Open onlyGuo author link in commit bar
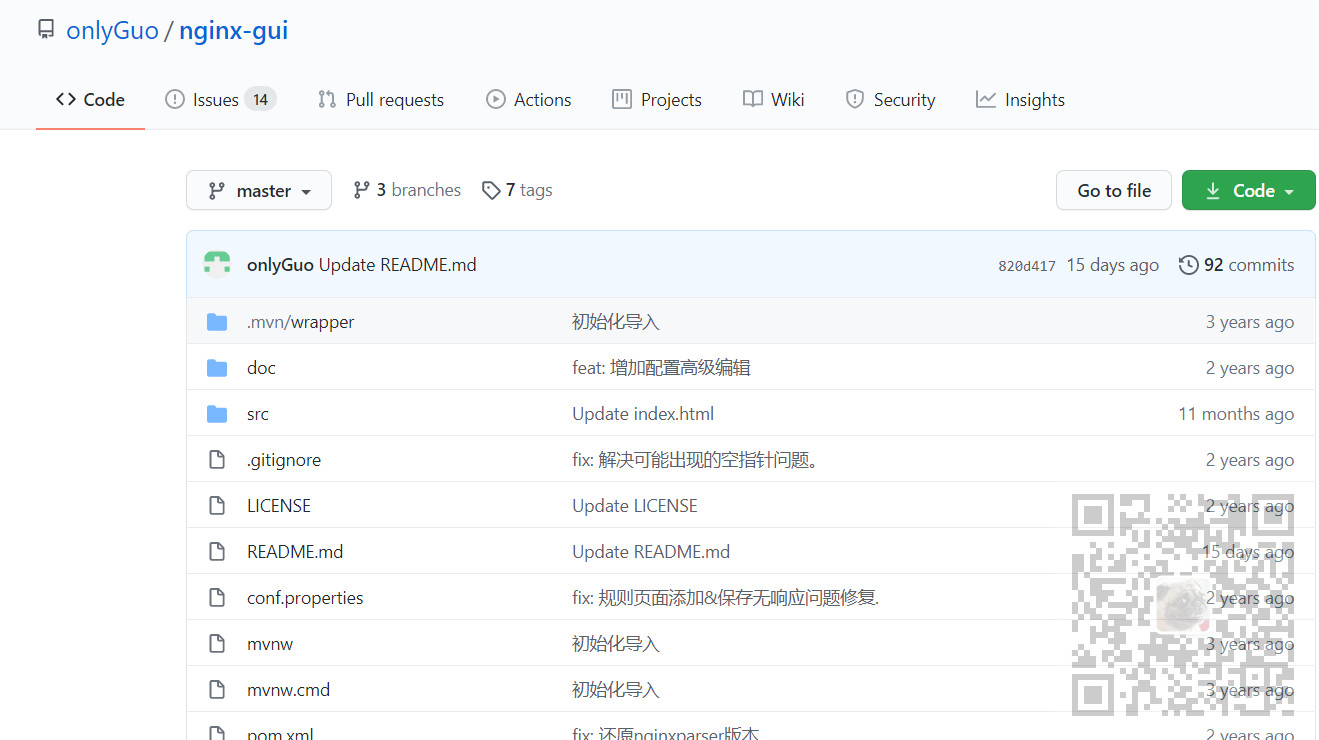 (280, 265)
